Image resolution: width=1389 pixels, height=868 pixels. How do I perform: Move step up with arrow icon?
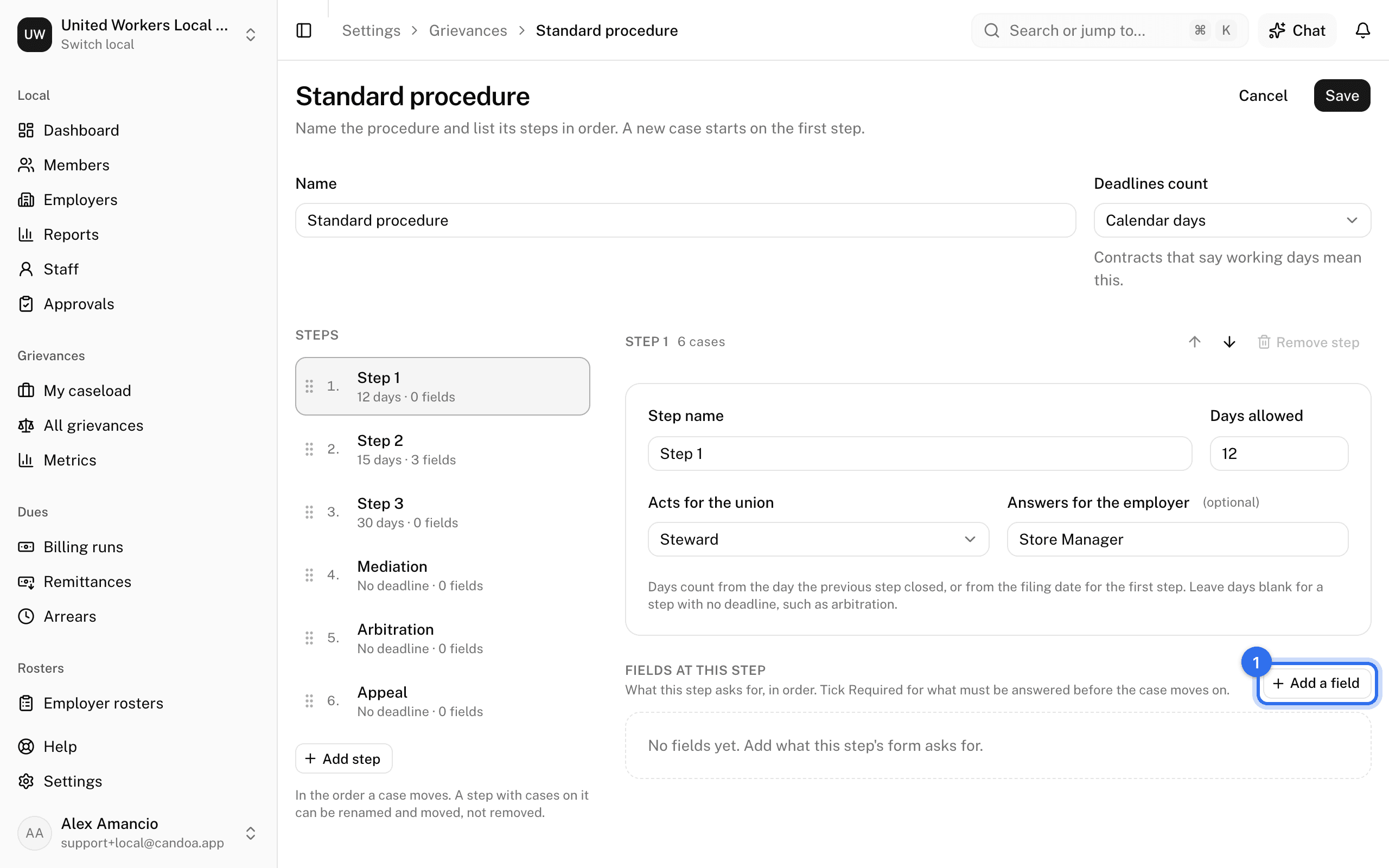[x=1194, y=342]
